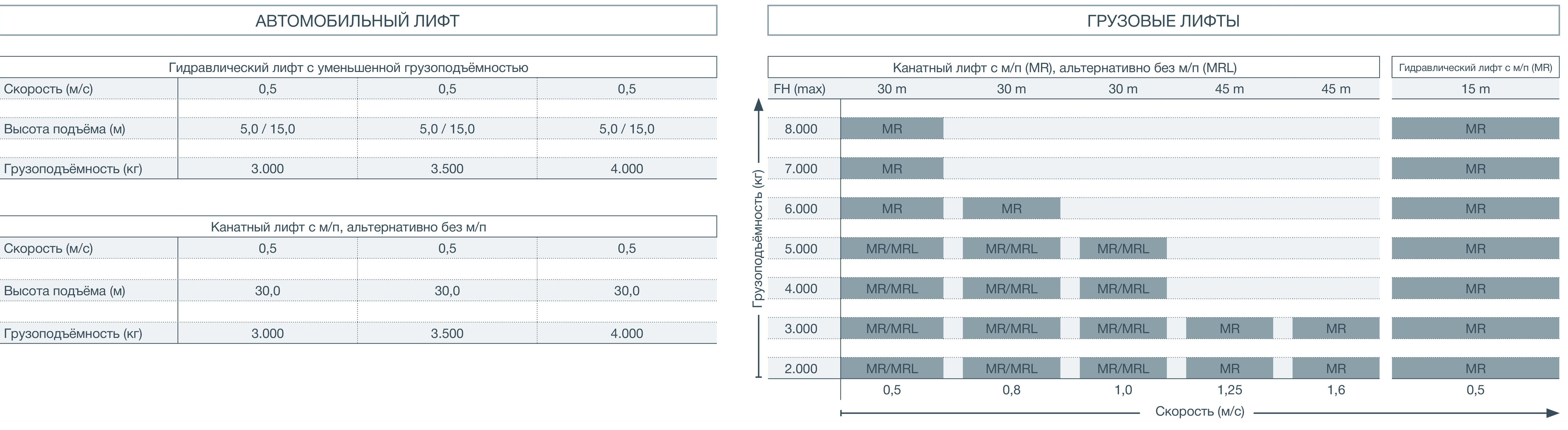Select the hydraulic reduced-capacity lift title row
The width and height of the screenshot is (1568, 430).
pos(358,67)
